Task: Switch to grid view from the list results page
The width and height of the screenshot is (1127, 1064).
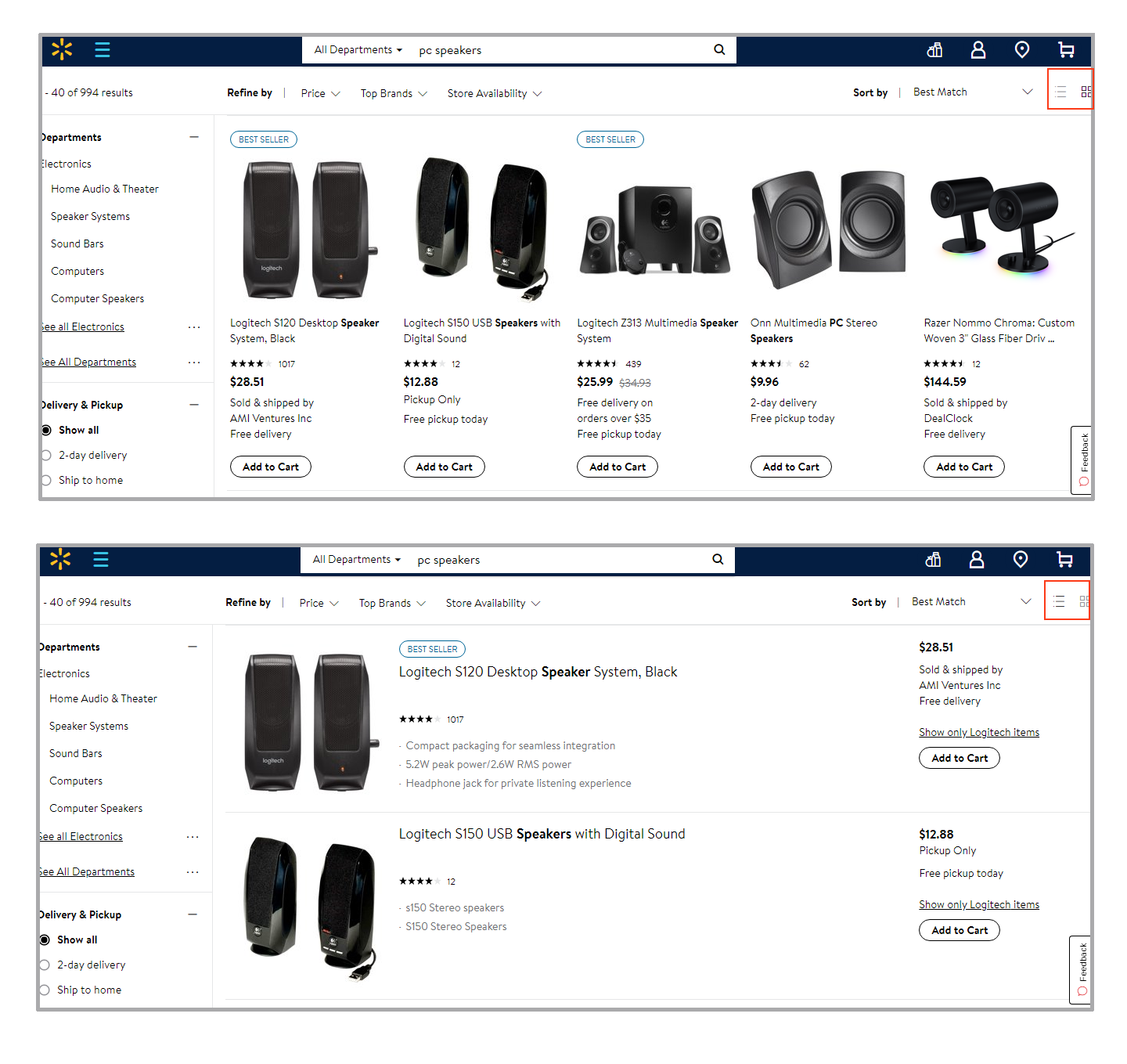Action: (x=1084, y=602)
